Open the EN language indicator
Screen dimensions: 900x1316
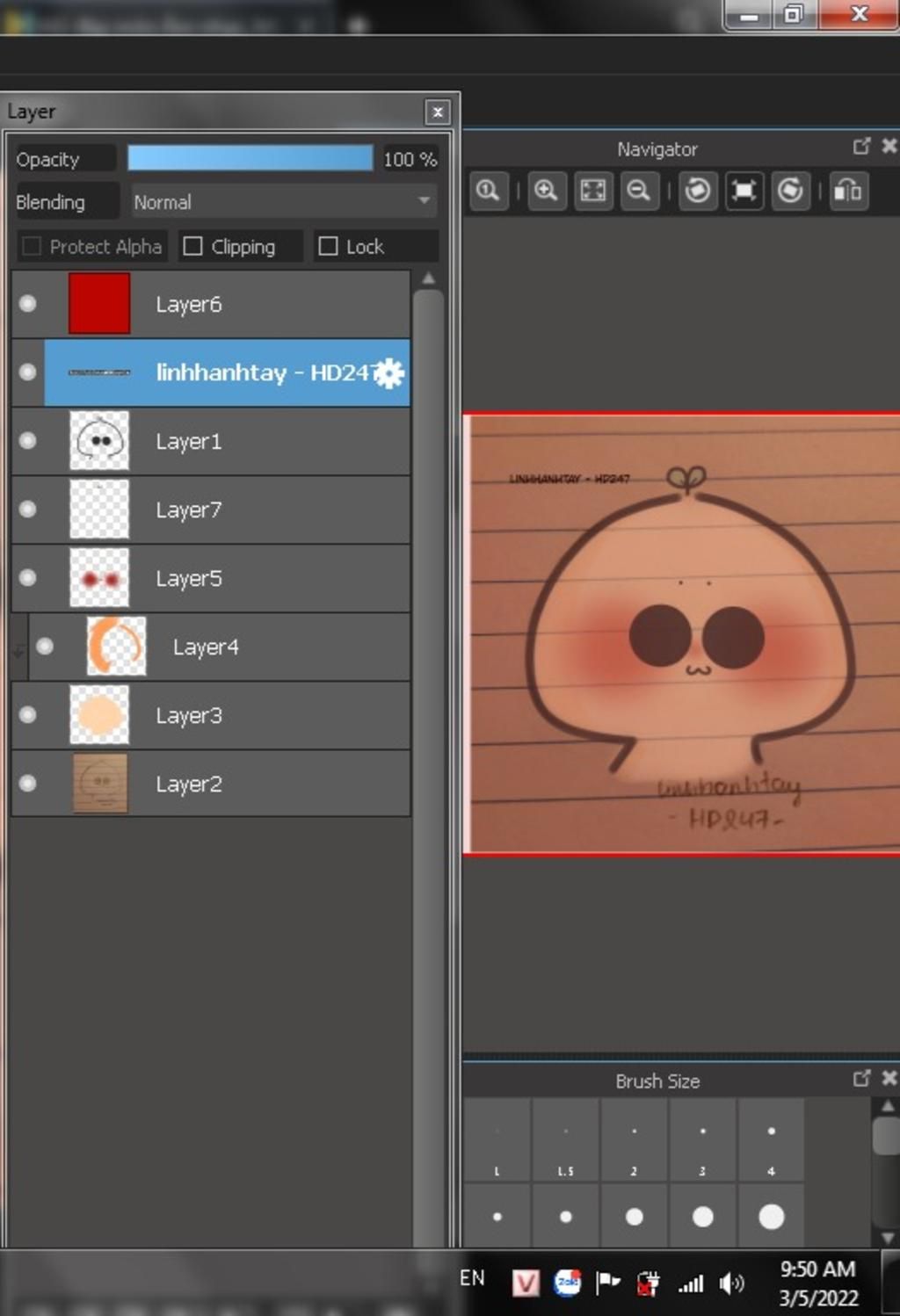[472, 1278]
